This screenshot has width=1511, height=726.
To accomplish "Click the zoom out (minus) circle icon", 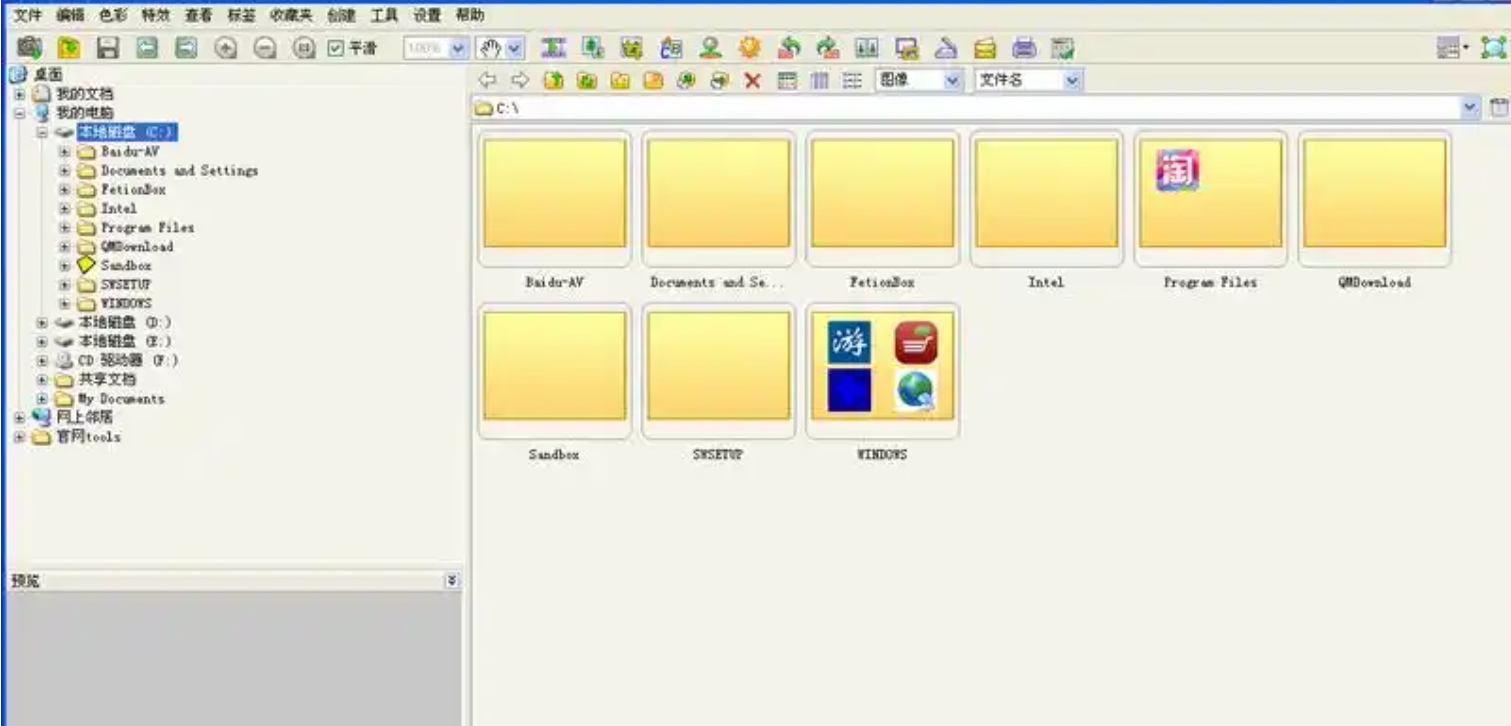I will 265,47.
